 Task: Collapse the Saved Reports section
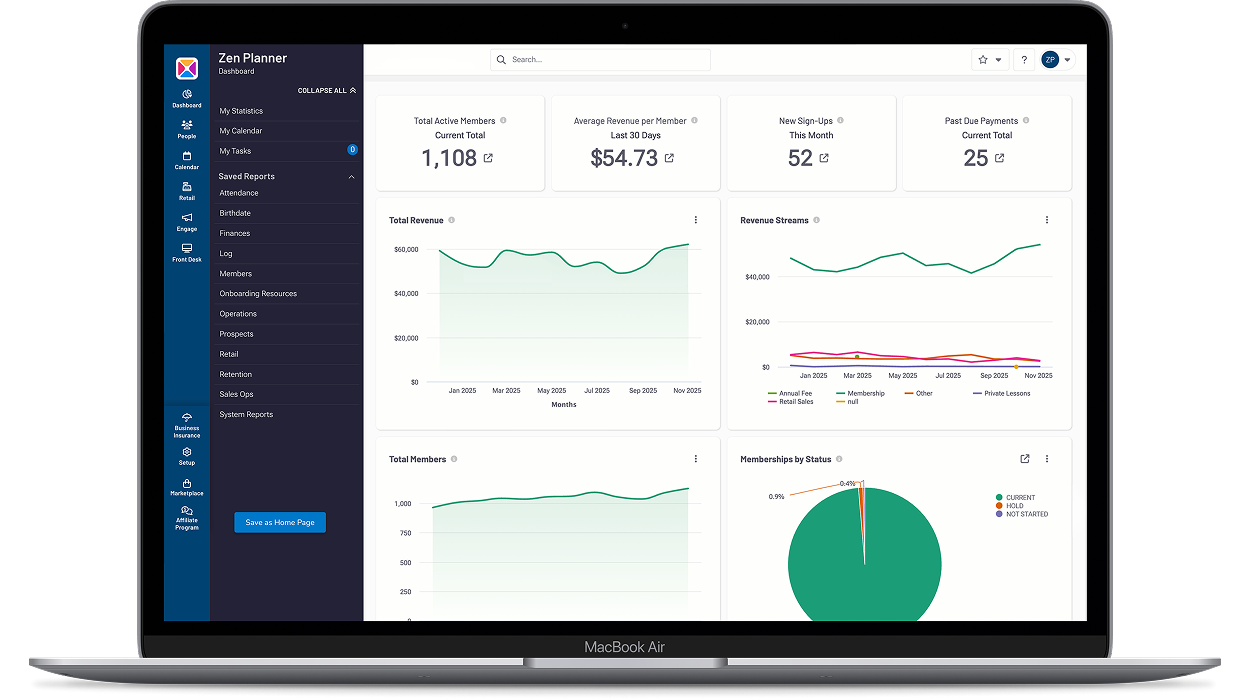351,177
